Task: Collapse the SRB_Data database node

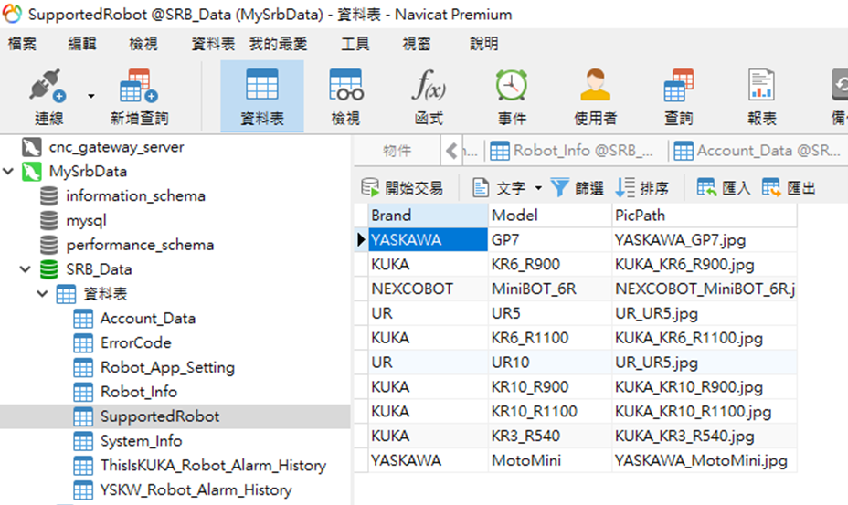Action: click(x=25, y=269)
